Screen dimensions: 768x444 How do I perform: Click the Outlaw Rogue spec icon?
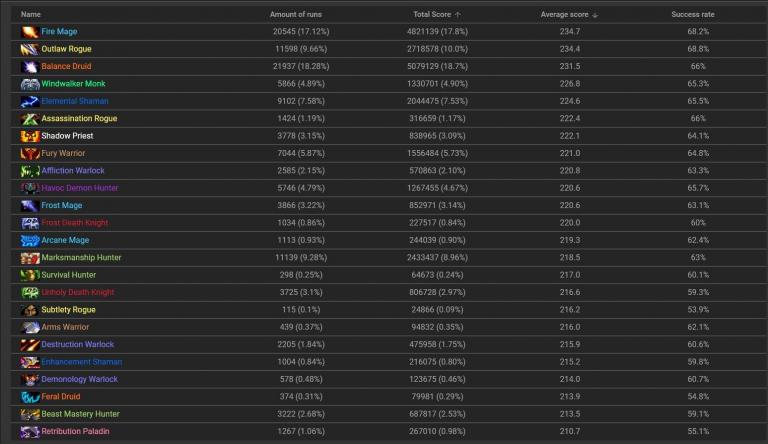tap(29, 49)
